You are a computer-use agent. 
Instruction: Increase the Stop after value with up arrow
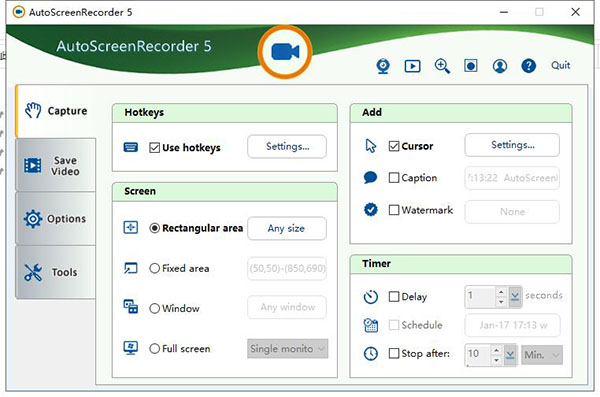[x=496, y=350]
